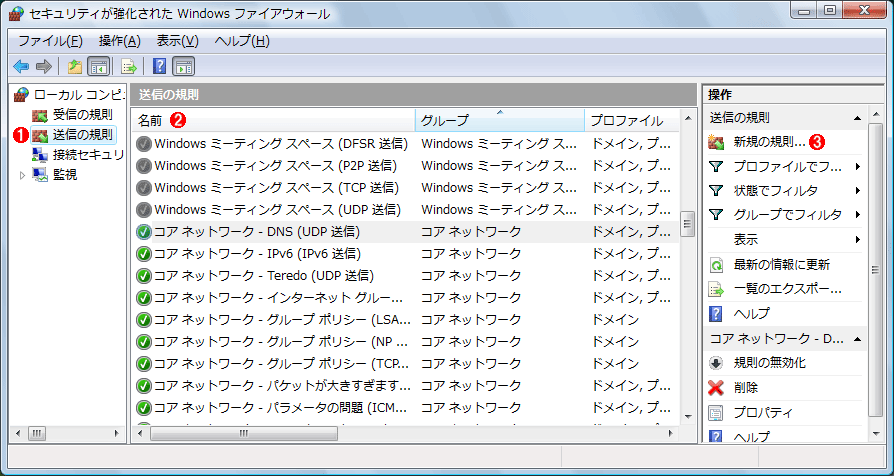Click the Windows Firewall title bar icon
The image size is (894, 476).
18,13
